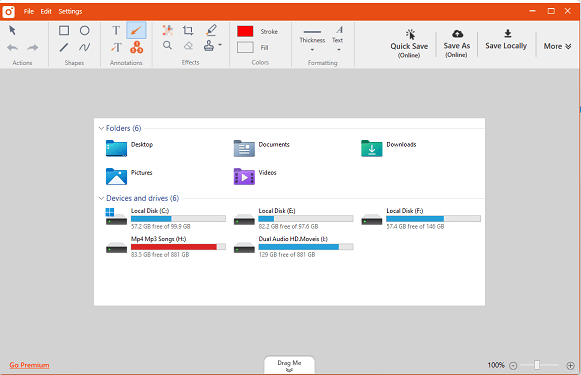Expand the More options
The width and height of the screenshot is (581, 375).
point(557,46)
